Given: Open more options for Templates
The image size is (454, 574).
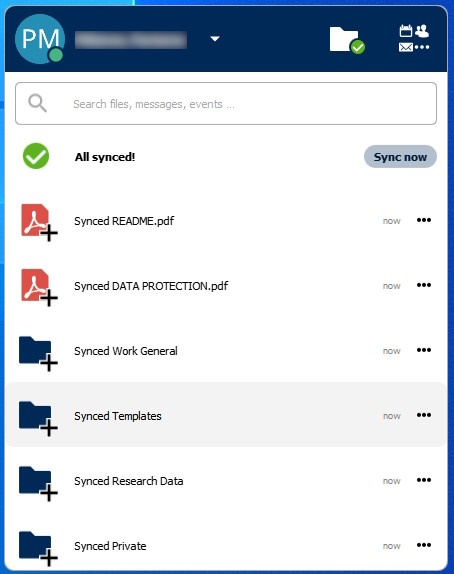Looking at the screenshot, I should 424,415.
